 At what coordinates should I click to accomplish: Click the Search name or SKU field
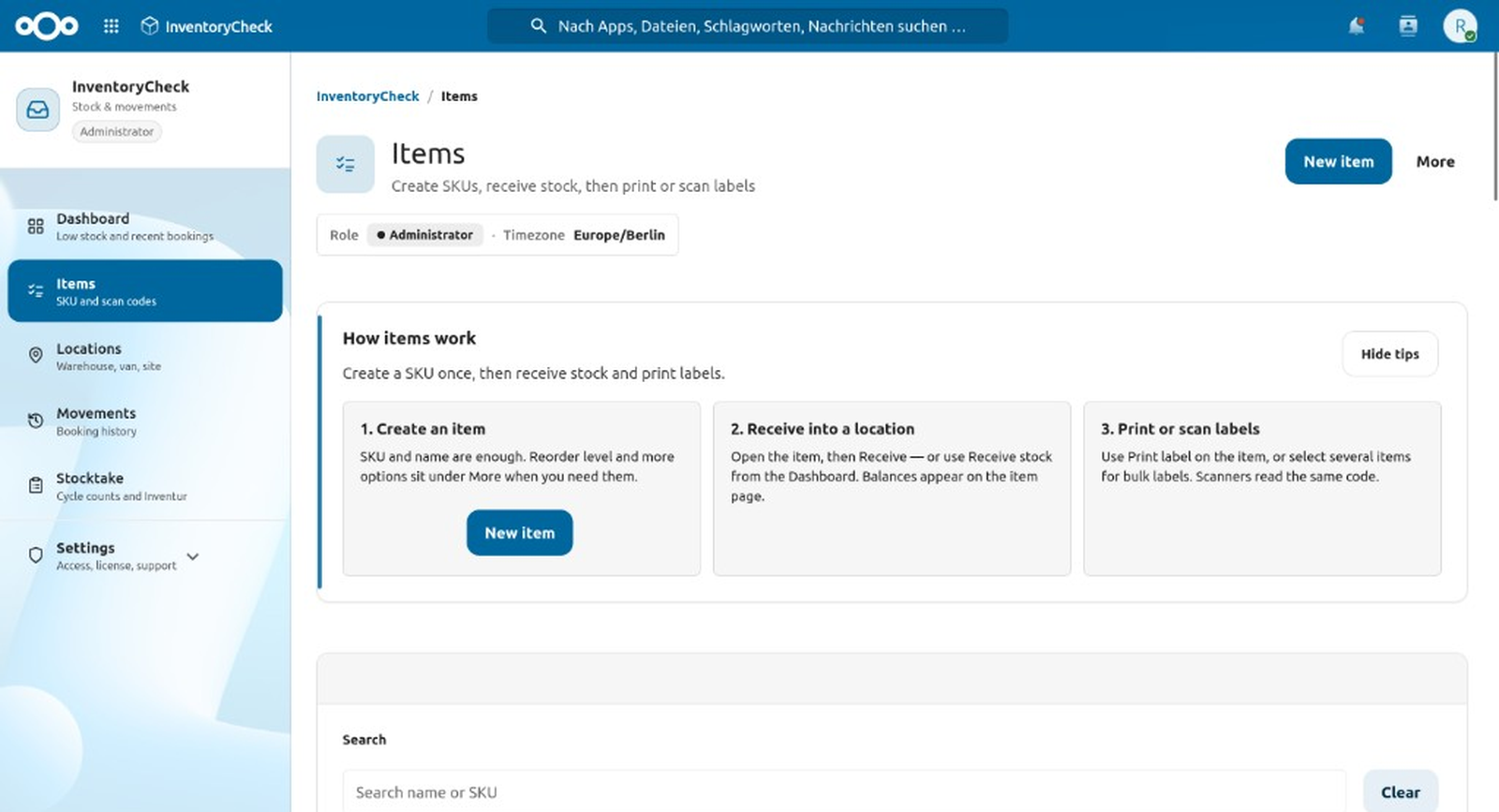[844, 792]
